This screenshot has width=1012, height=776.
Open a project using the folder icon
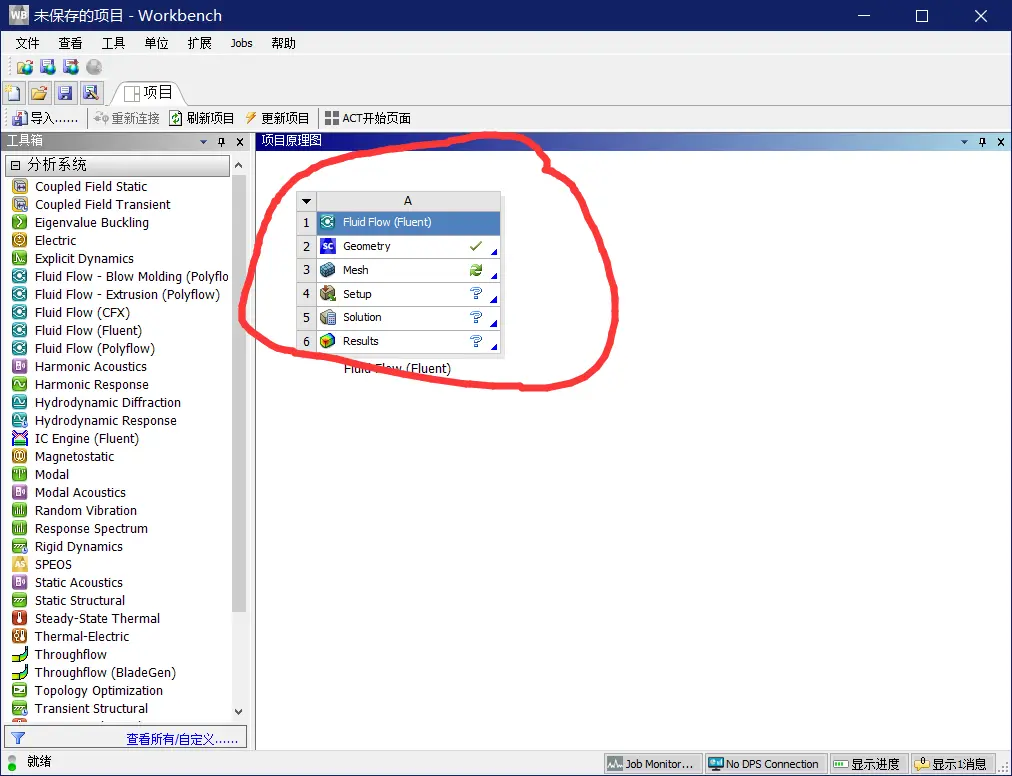pyautogui.click(x=39, y=93)
